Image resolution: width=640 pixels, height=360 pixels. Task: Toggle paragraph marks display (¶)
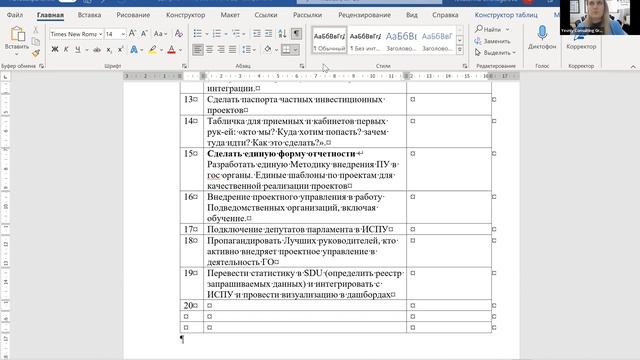click(x=296, y=34)
